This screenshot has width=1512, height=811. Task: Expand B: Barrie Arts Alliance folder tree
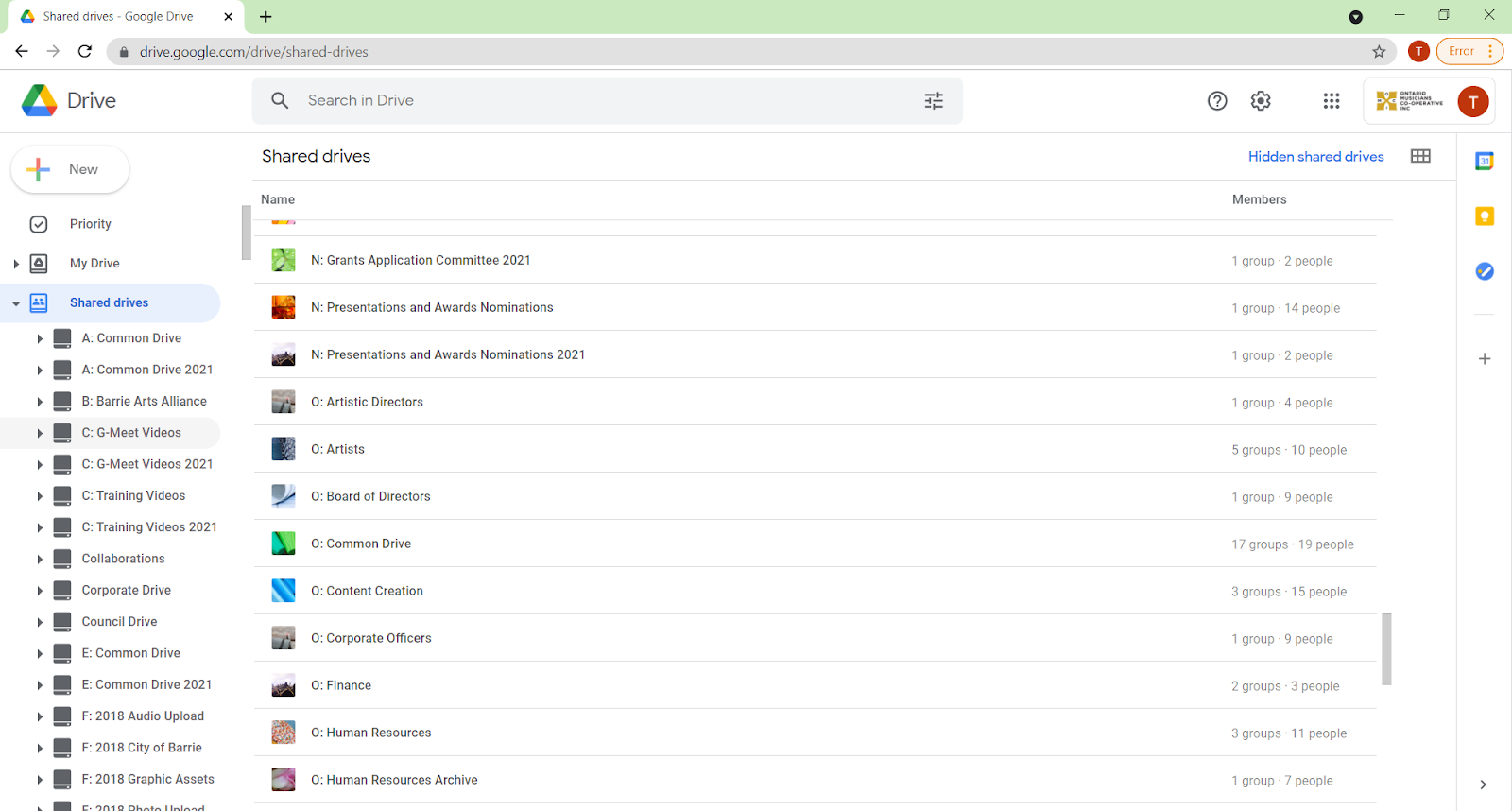coord(40,402)
